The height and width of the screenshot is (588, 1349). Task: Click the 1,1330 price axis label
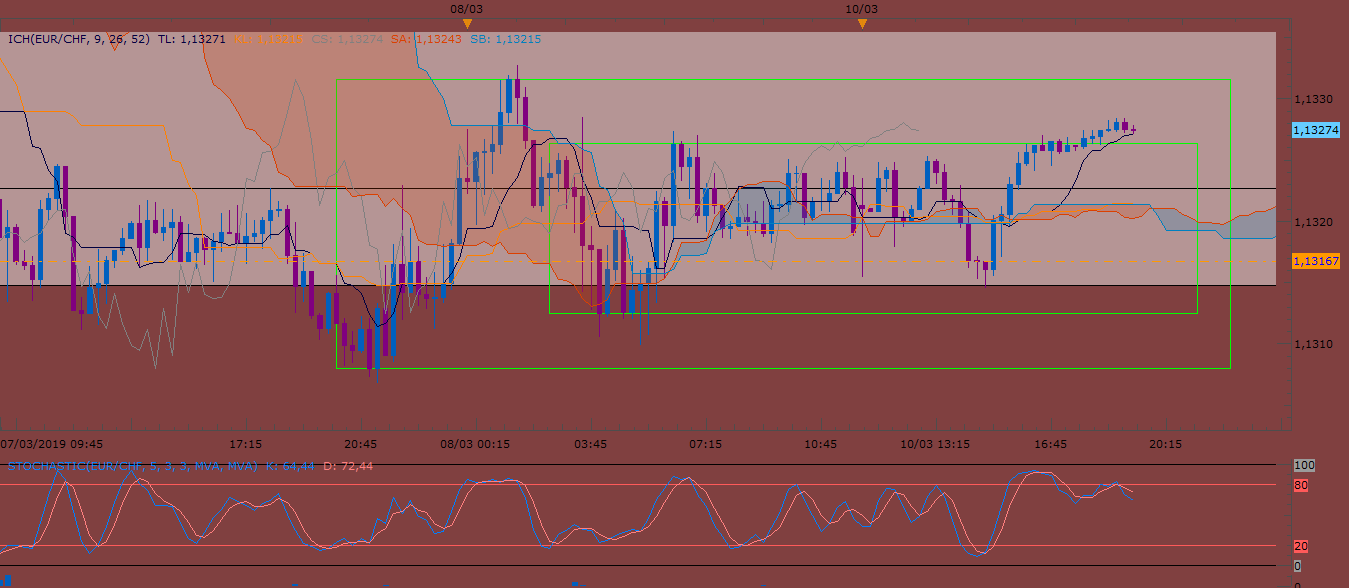pos(1312,100)
